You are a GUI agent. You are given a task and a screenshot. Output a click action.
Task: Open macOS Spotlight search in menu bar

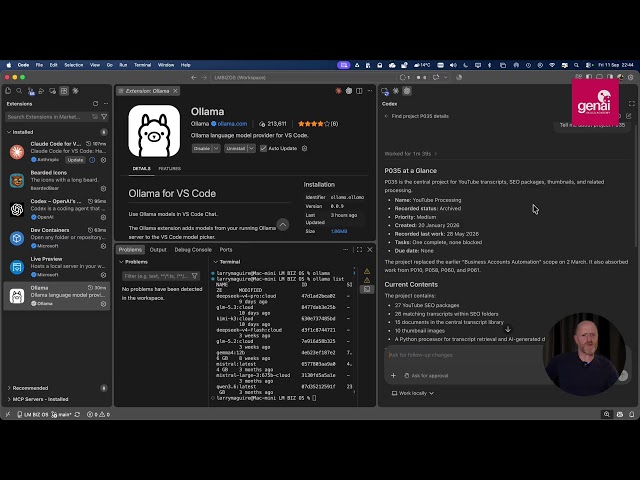(x=576, y=65)
